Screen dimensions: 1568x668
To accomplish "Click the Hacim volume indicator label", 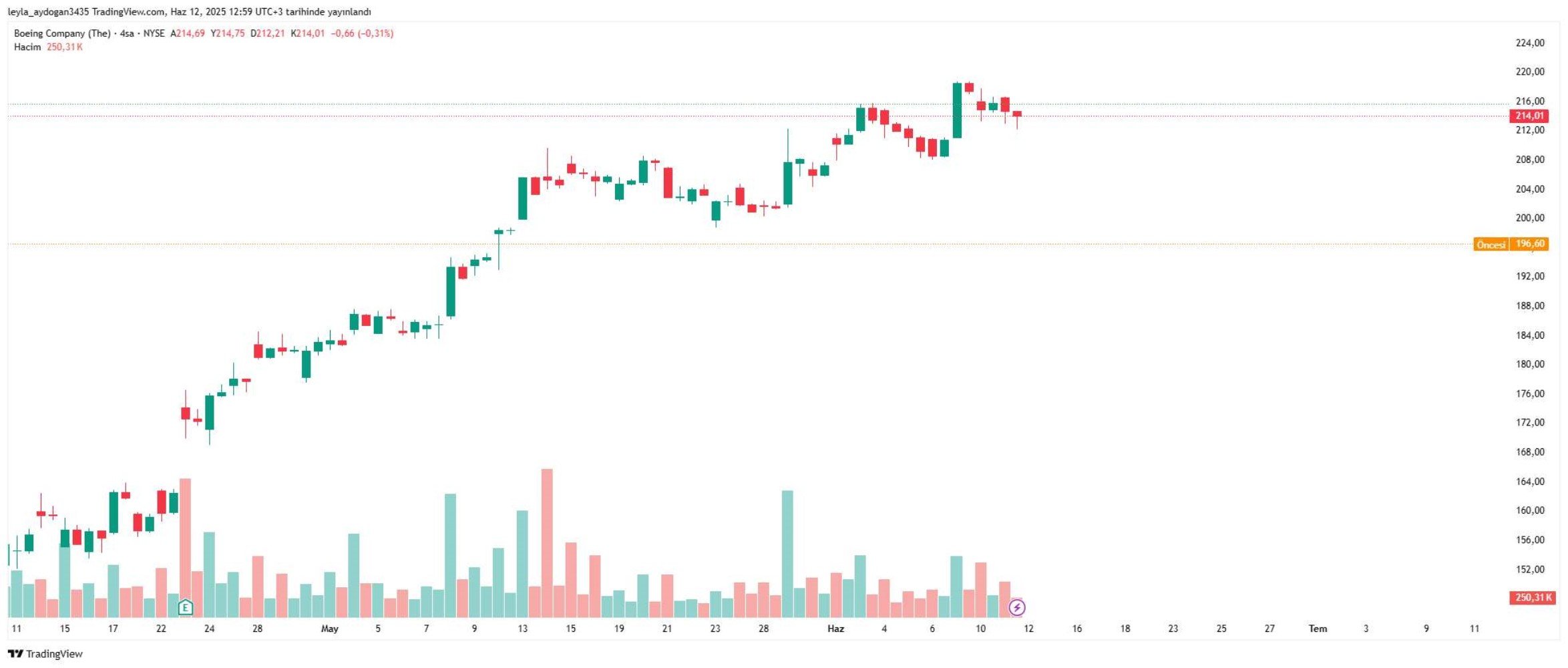I will 27,47.
